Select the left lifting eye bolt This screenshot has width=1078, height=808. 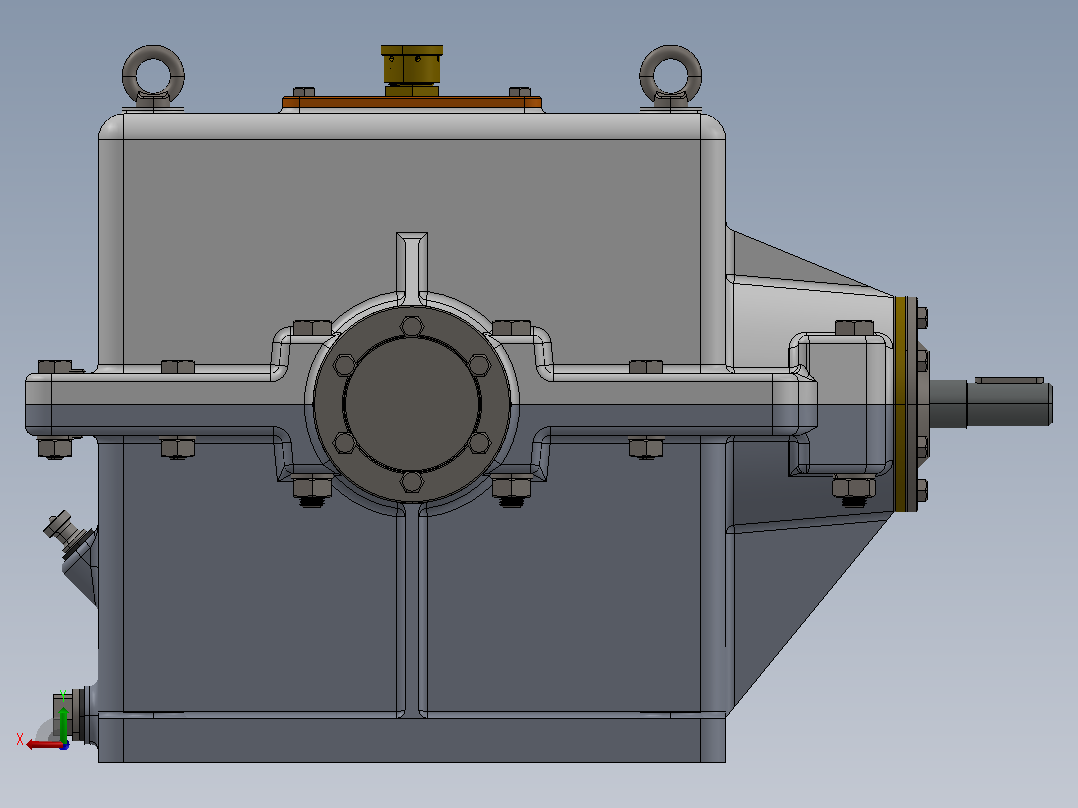153,77
